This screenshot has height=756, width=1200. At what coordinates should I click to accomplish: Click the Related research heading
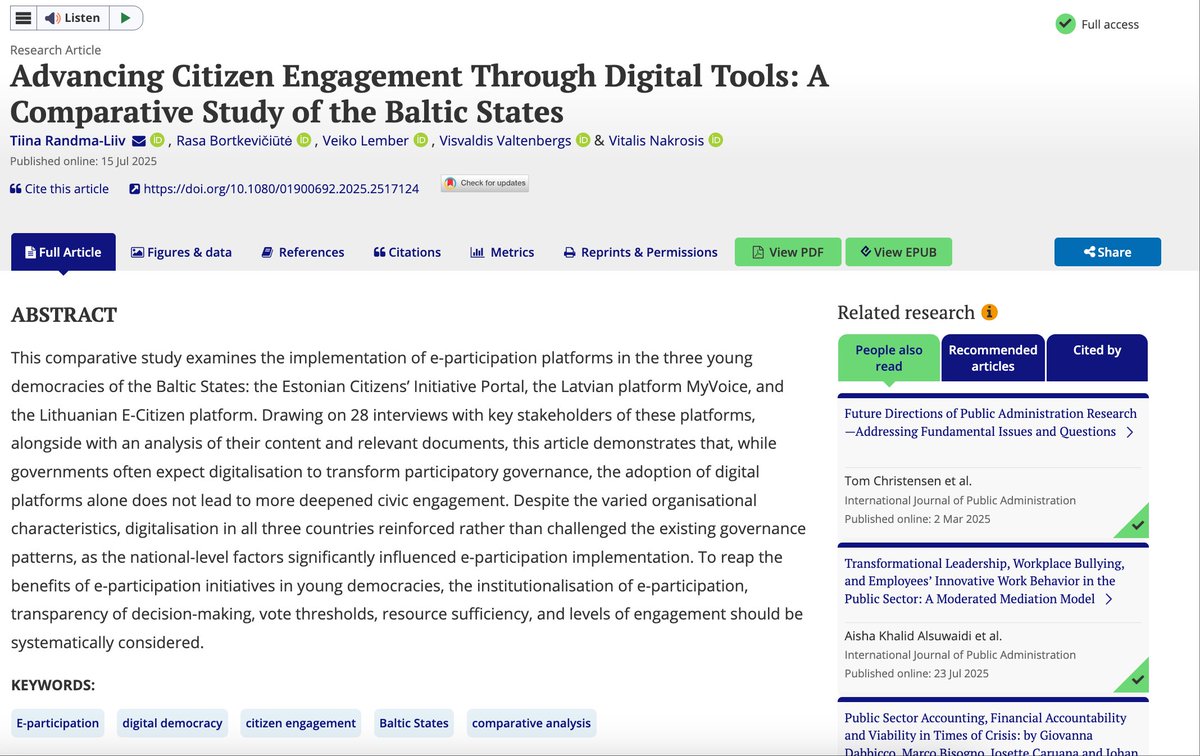(x=906, y=312)
